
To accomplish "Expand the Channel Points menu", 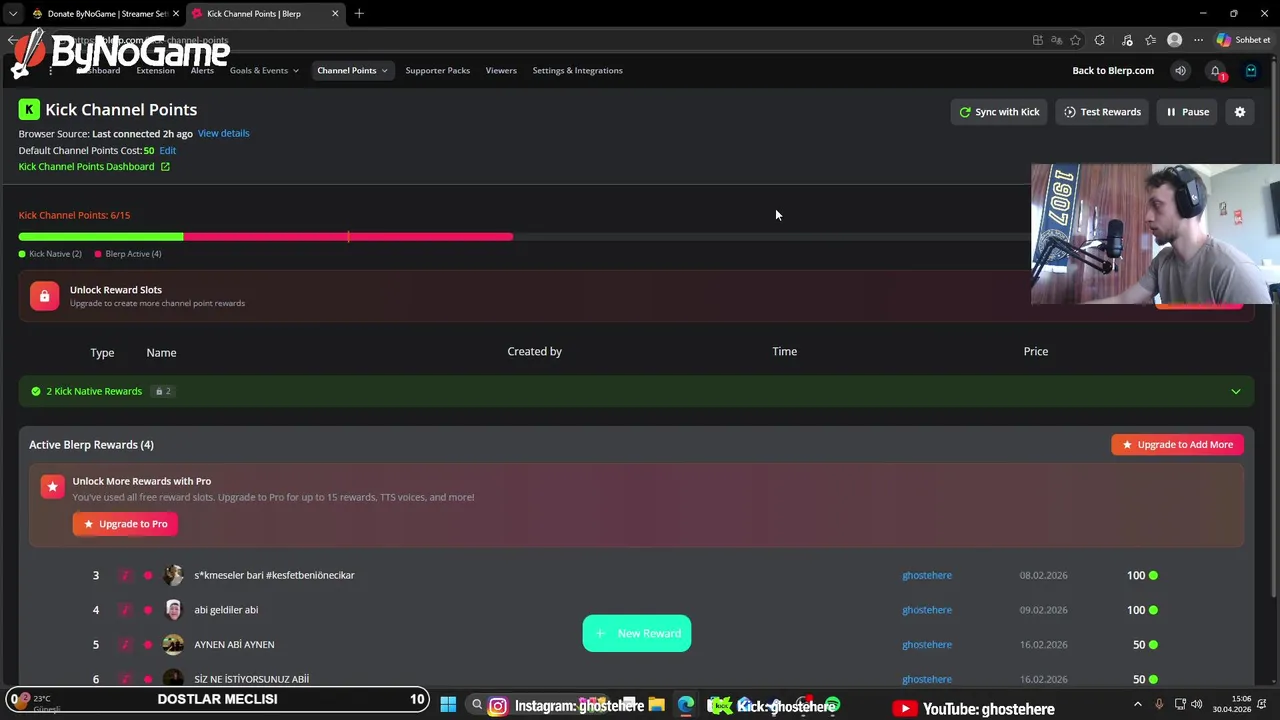I will (x=352, y=71).
